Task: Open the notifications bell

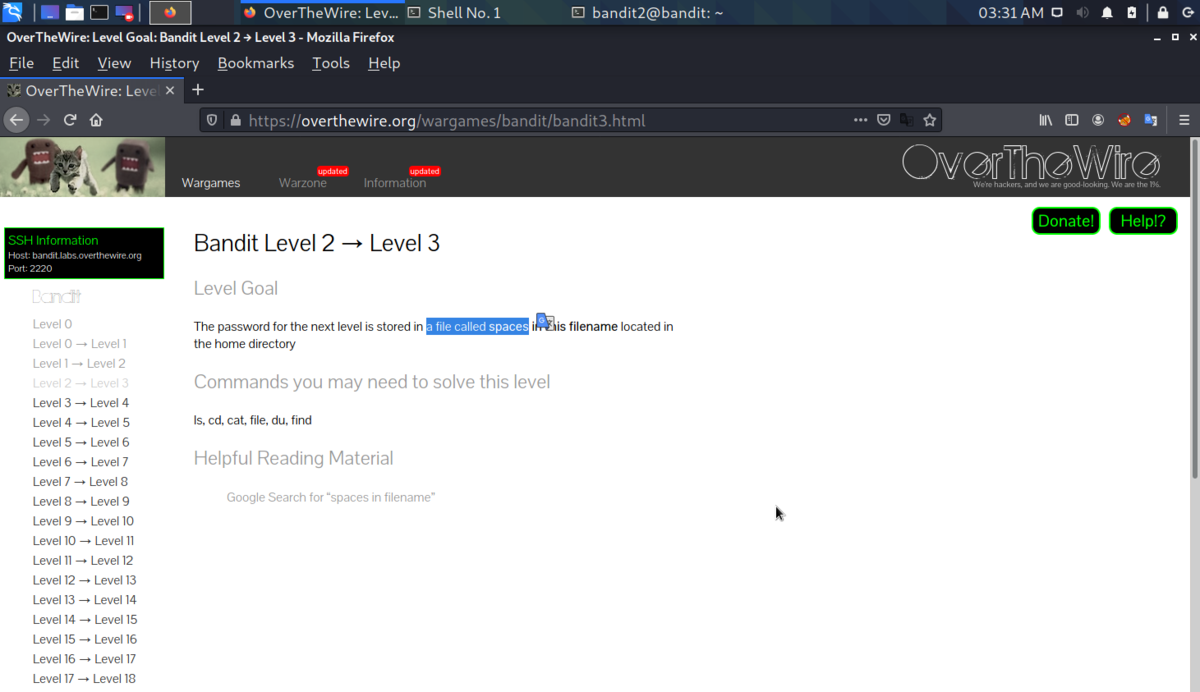Action: click(x=1107, y=13)
